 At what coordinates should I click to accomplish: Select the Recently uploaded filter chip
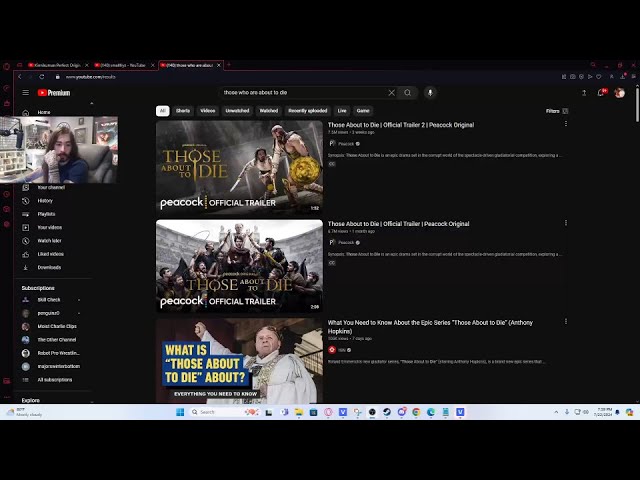(307, 111)
